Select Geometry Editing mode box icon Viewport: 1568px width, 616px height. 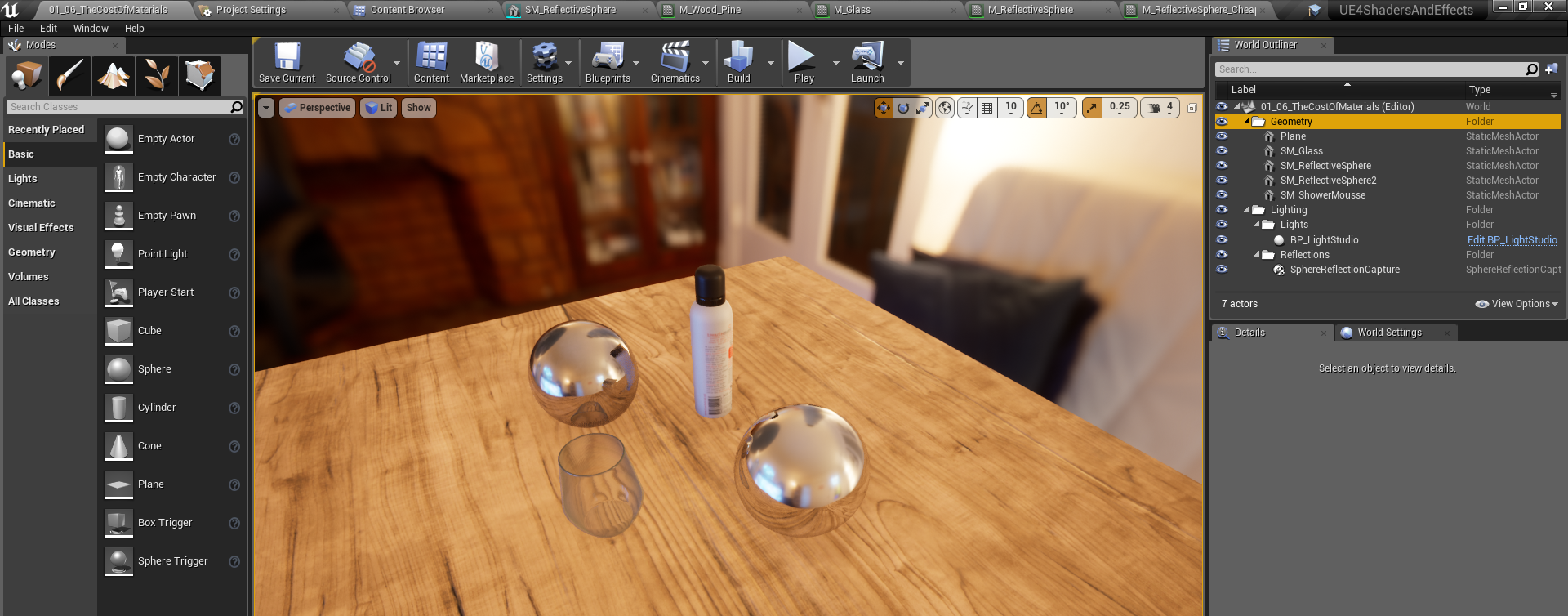pos(200,75)
